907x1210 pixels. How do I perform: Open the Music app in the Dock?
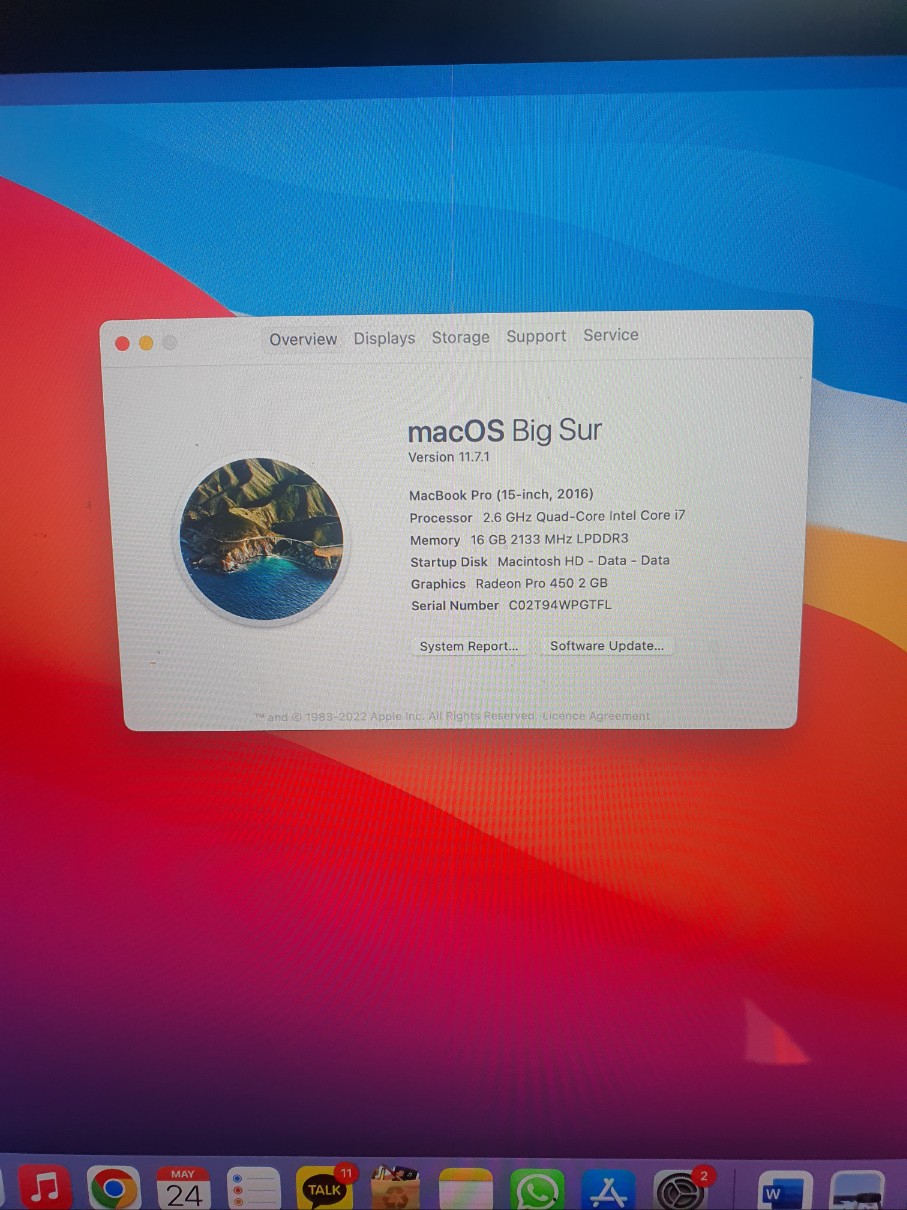click(x=44, y=1188)
